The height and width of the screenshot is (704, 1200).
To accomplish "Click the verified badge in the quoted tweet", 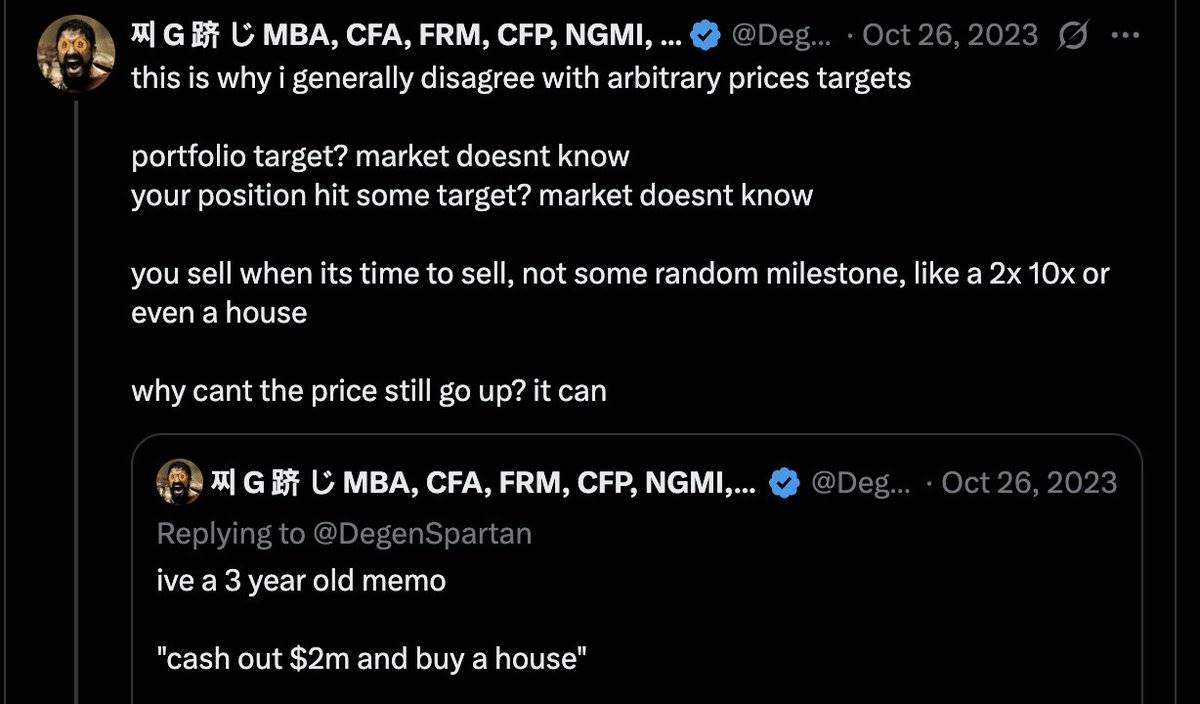I will [784, 484].
